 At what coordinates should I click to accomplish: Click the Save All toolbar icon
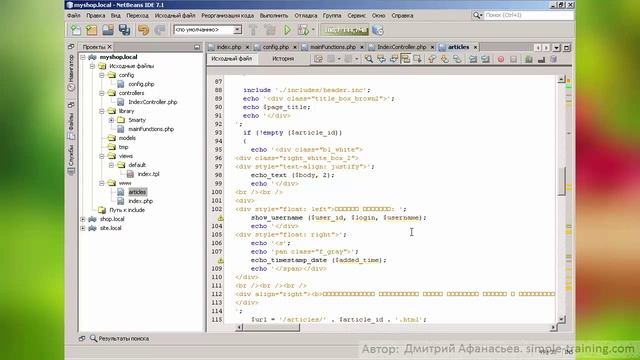coord(124,30)
